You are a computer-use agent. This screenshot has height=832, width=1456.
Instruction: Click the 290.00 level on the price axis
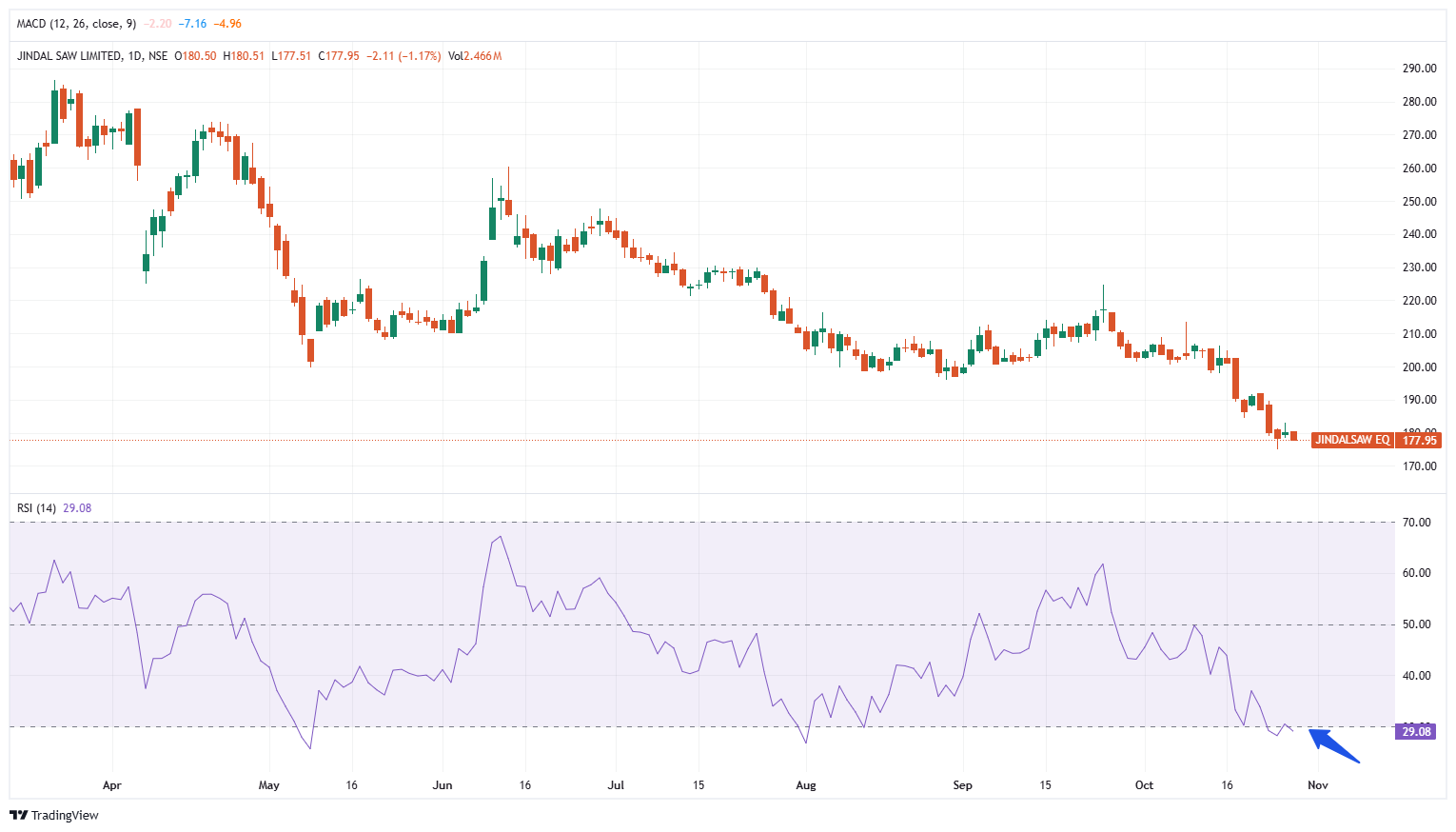1419,69
